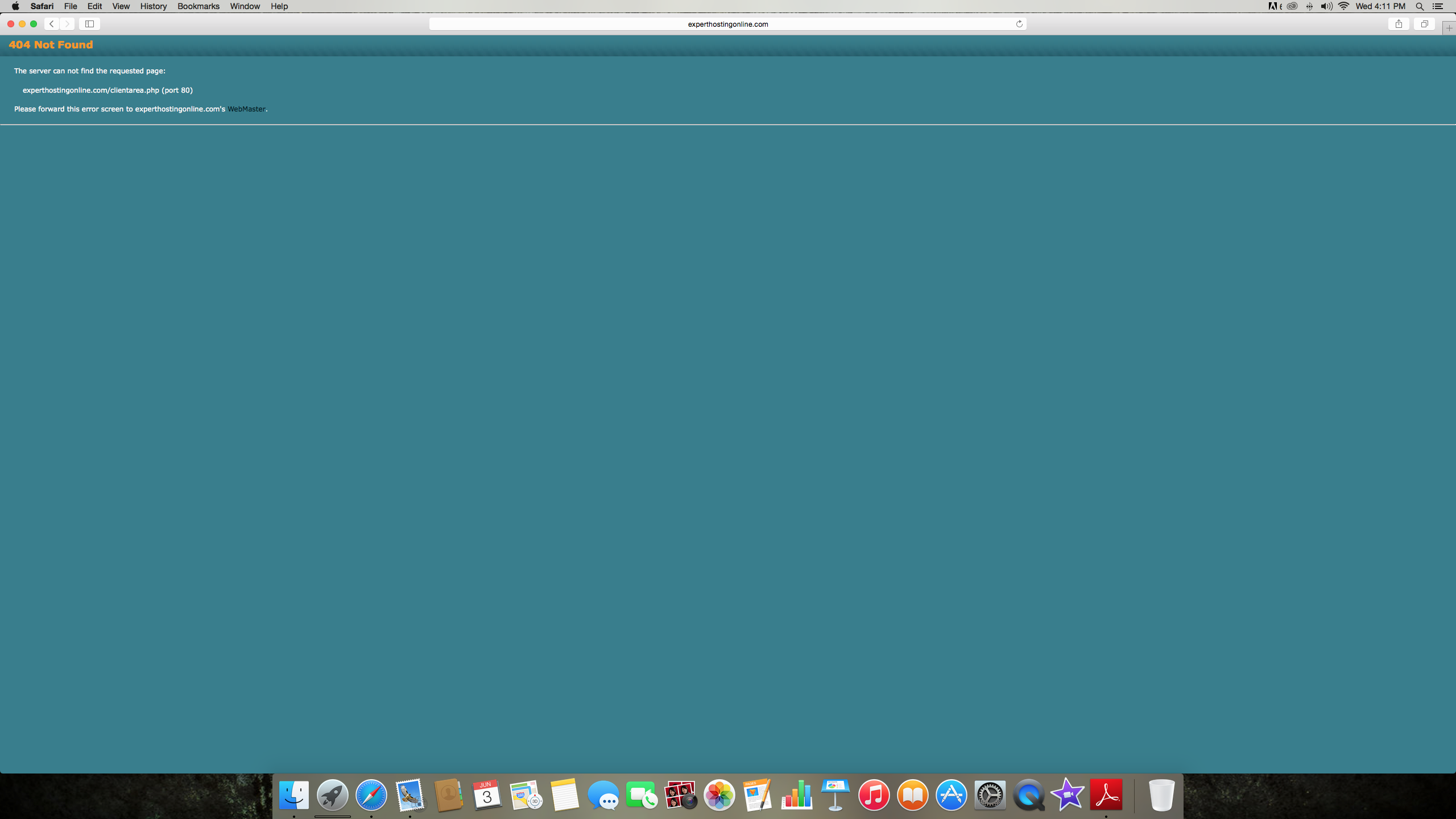The height and width of the screenshot is (819, 1456).
Task: Open the Wi-Fi status menu
Action: [1344, 6]
